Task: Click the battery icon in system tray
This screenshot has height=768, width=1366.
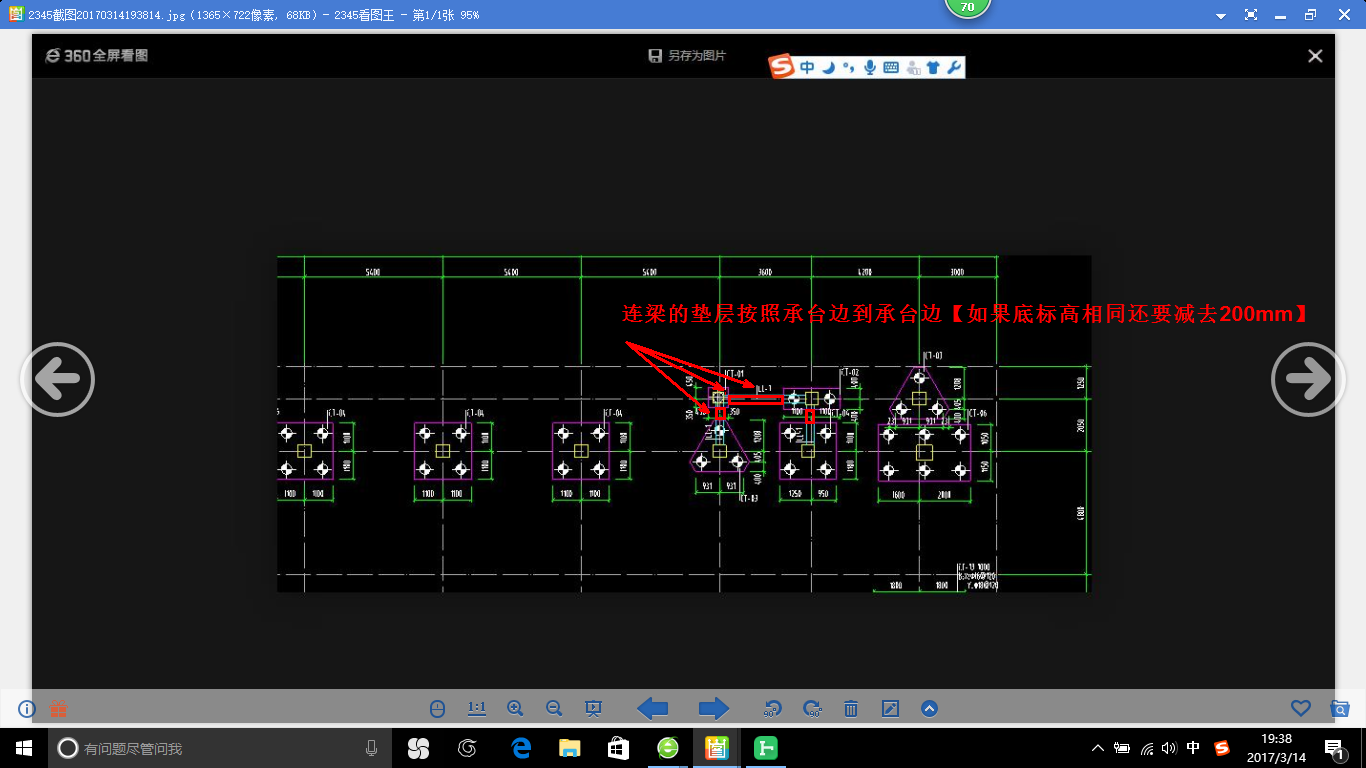Action: pos(1122,748)
